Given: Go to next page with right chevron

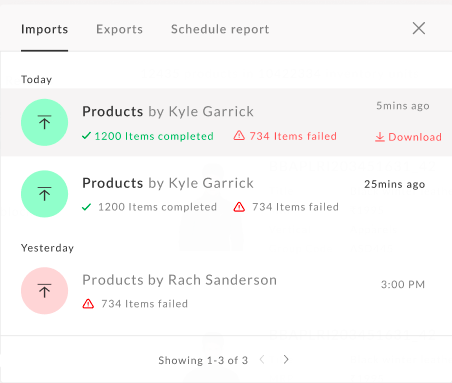Looking at the screenshot, I should pyautogui.click(x=286, y=359).
